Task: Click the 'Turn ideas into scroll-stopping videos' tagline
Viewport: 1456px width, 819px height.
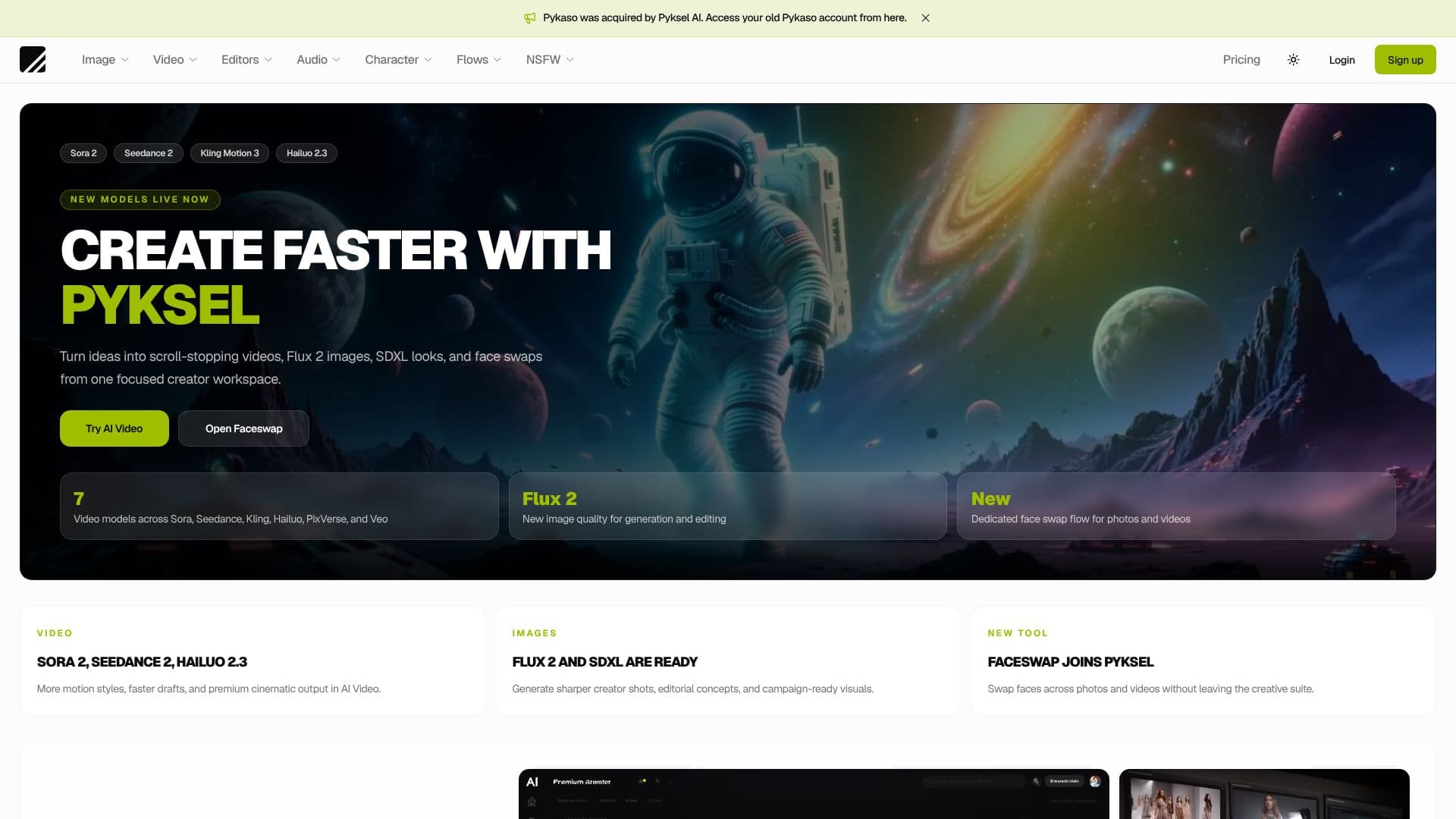Action: click(301, 368)
